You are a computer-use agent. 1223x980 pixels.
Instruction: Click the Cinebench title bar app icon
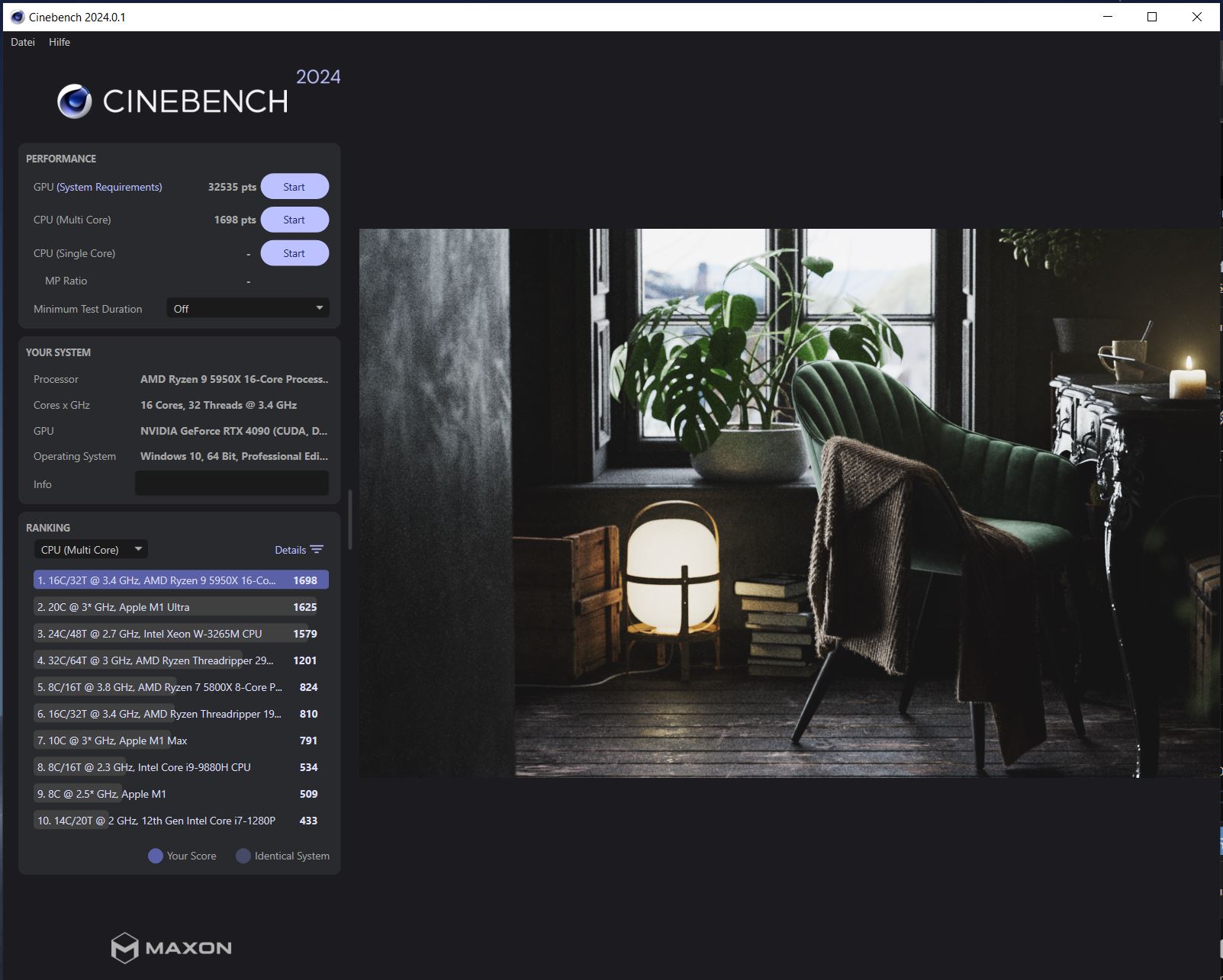tap(18, 17)
